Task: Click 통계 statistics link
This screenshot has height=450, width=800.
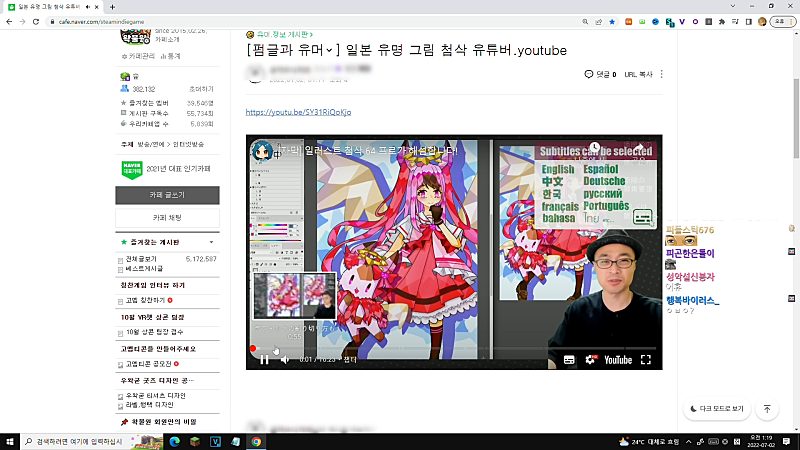Action: (x=170, y=56)
